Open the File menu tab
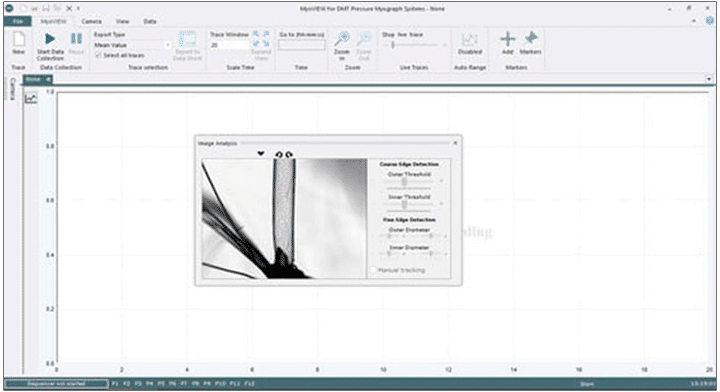The image size is (720, 392). pyautogui.click(x=17, y=21)
